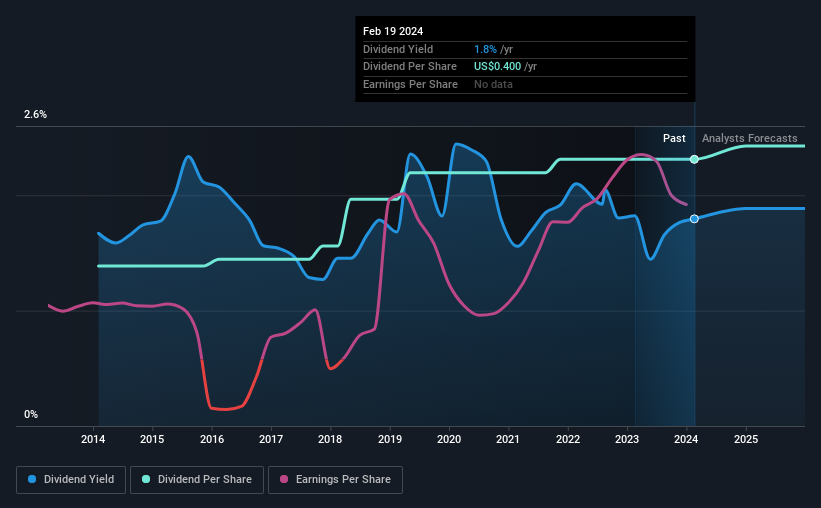The width and height of the screenshot is (821, 508).
Task: Click the 2020 x-axis year label
Action: [449, 439]
